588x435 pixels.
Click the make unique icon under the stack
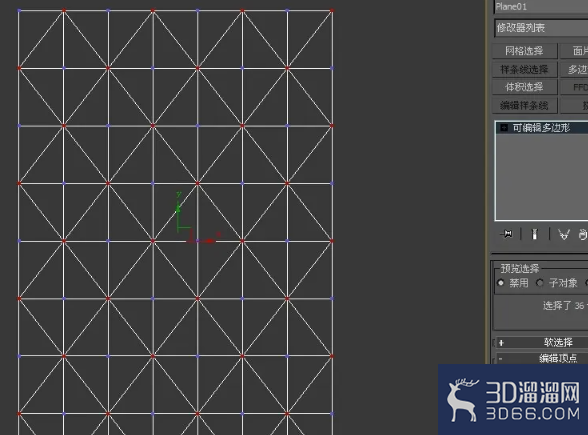[x=564, y=234]
